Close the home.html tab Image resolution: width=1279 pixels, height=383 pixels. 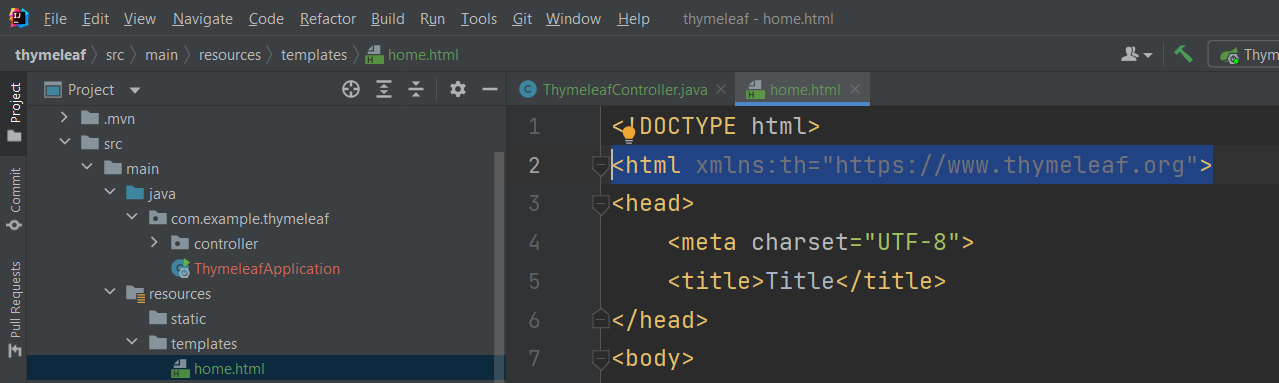[x=855, y=90]
